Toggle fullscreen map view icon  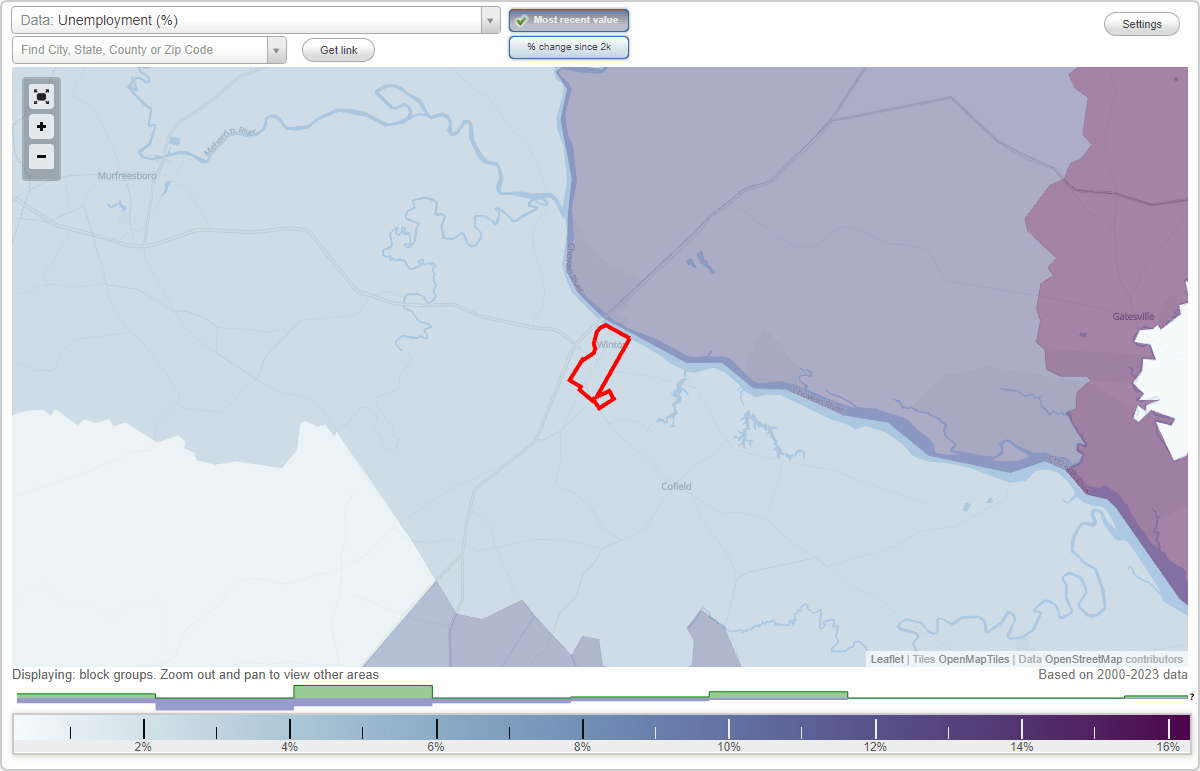pyautogui.click(x=41, y=97)
